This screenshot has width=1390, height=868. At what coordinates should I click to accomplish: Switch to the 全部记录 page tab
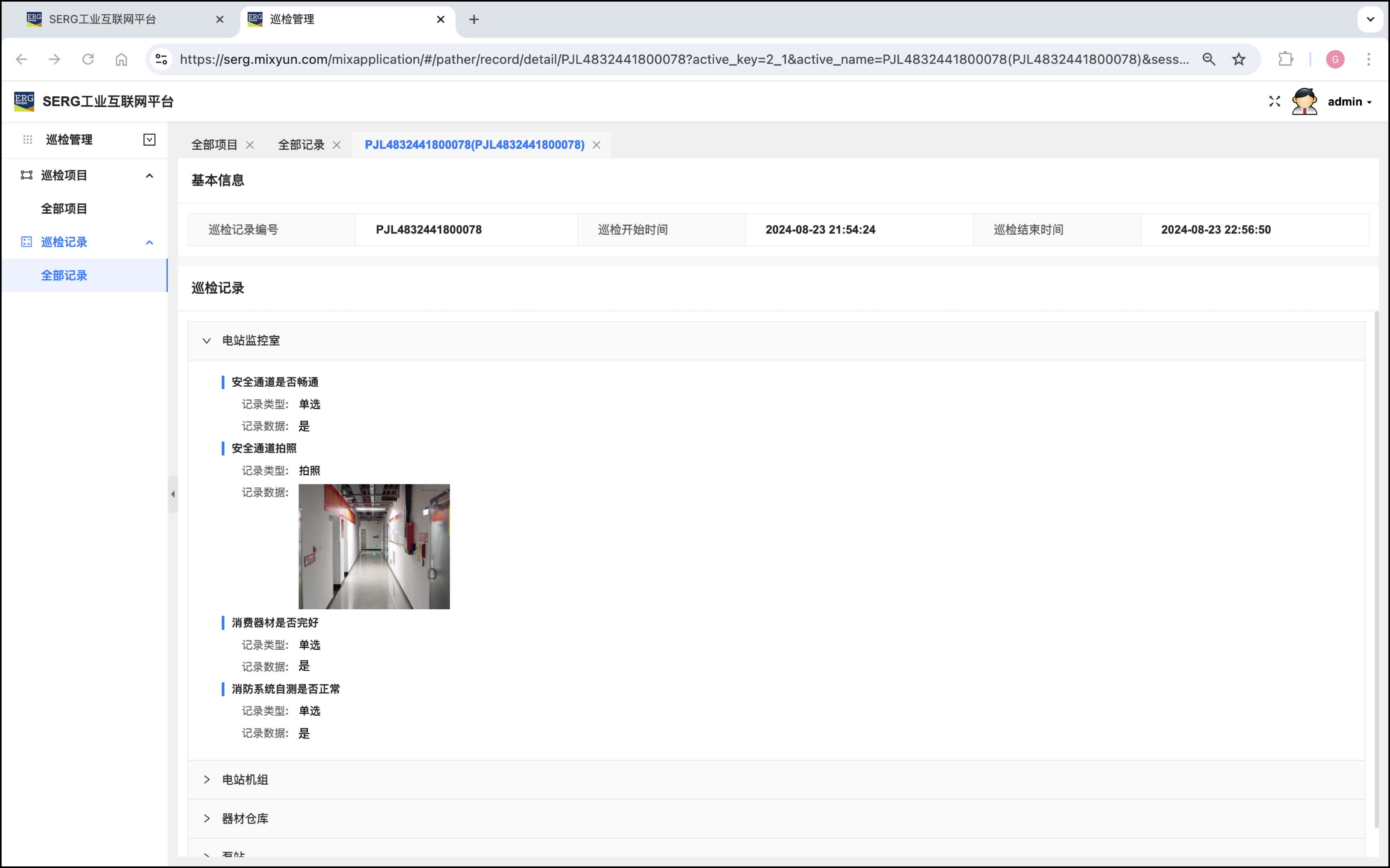tap(301, 145)
